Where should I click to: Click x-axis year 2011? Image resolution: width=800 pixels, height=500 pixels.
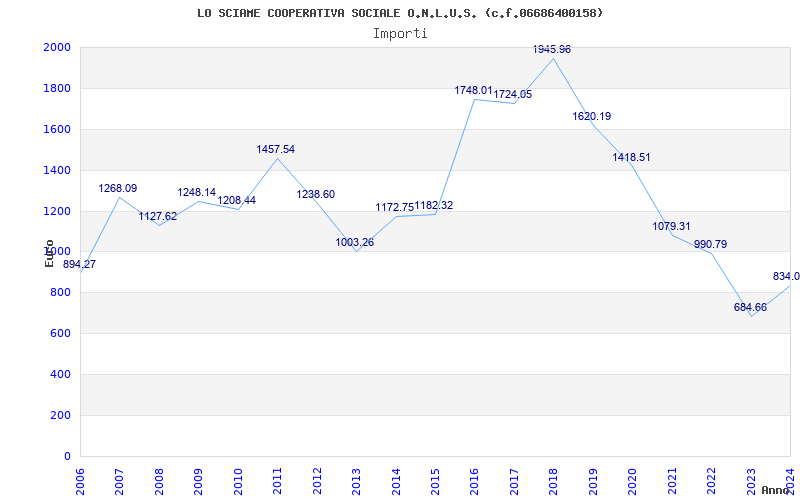[278, 480]
